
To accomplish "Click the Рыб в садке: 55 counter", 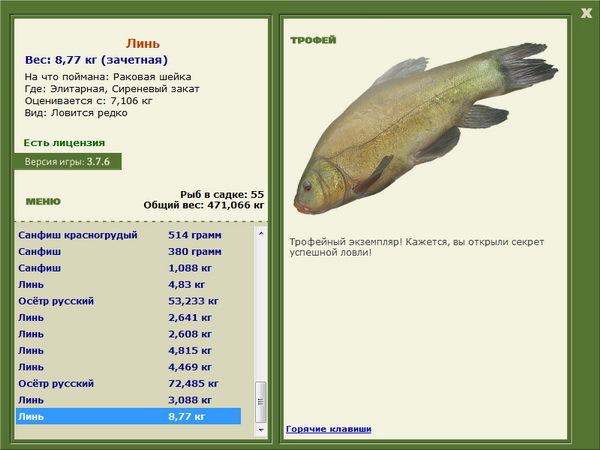I will click(222, 194).
